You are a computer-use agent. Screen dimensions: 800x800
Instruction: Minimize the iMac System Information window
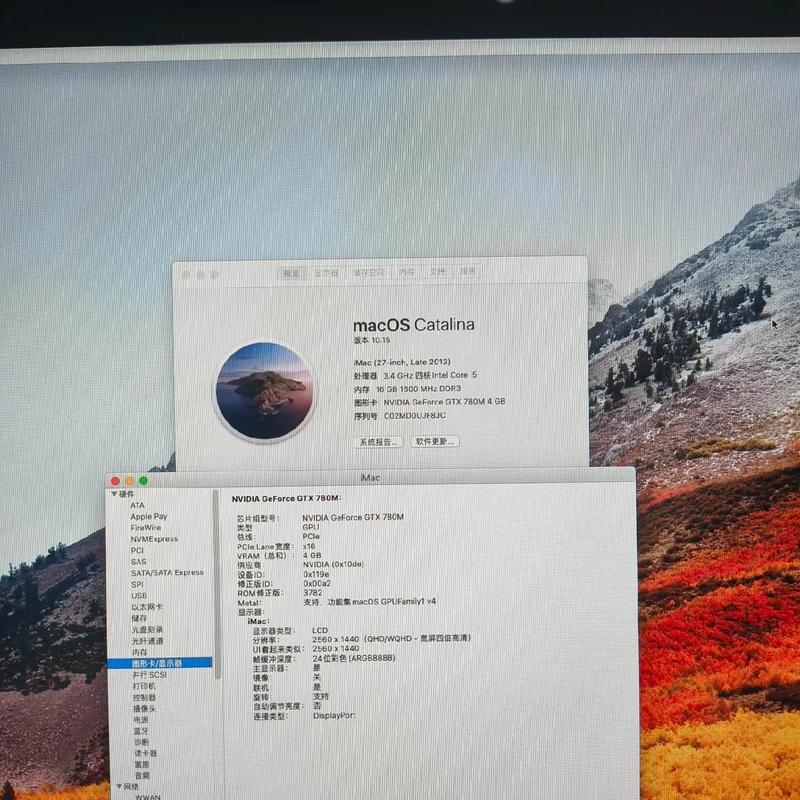coord(129,481)
